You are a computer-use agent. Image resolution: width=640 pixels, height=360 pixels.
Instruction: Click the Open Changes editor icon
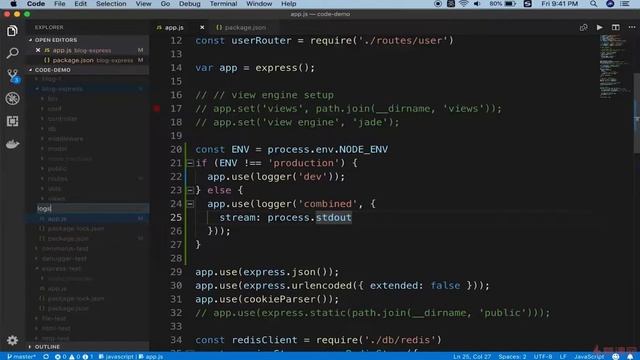[583, 27]
